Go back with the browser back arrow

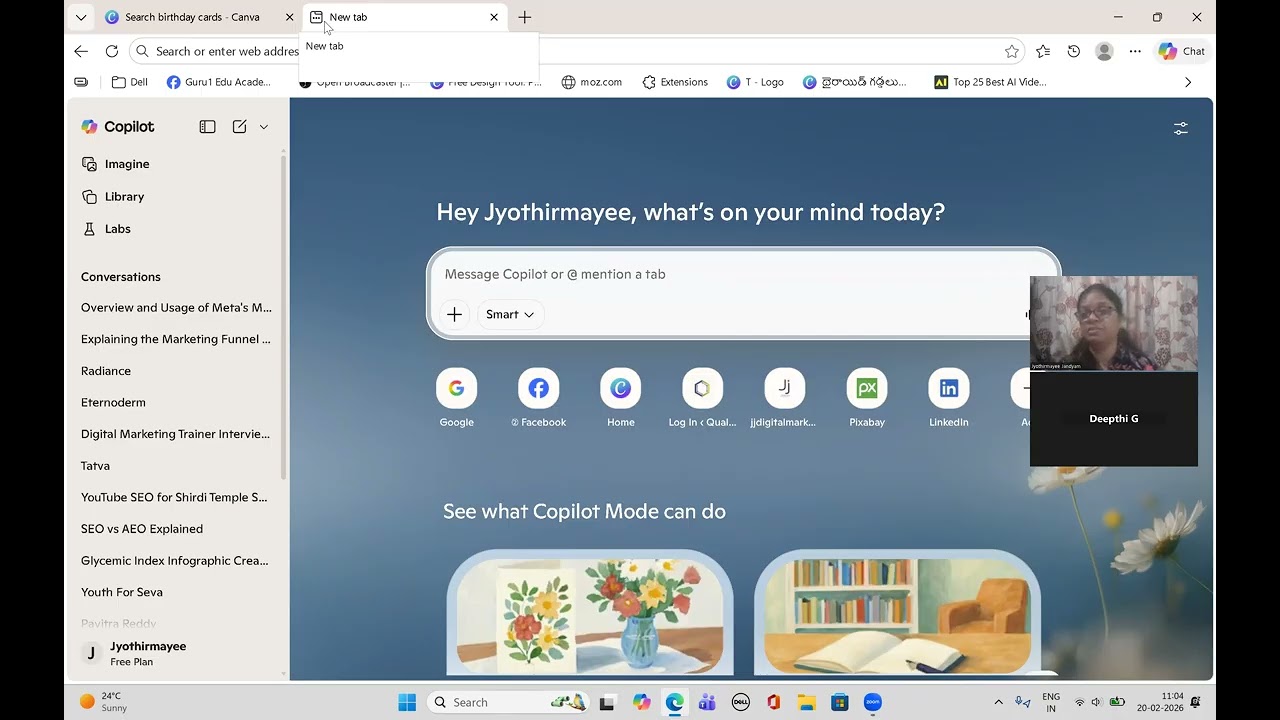point(81,51)
